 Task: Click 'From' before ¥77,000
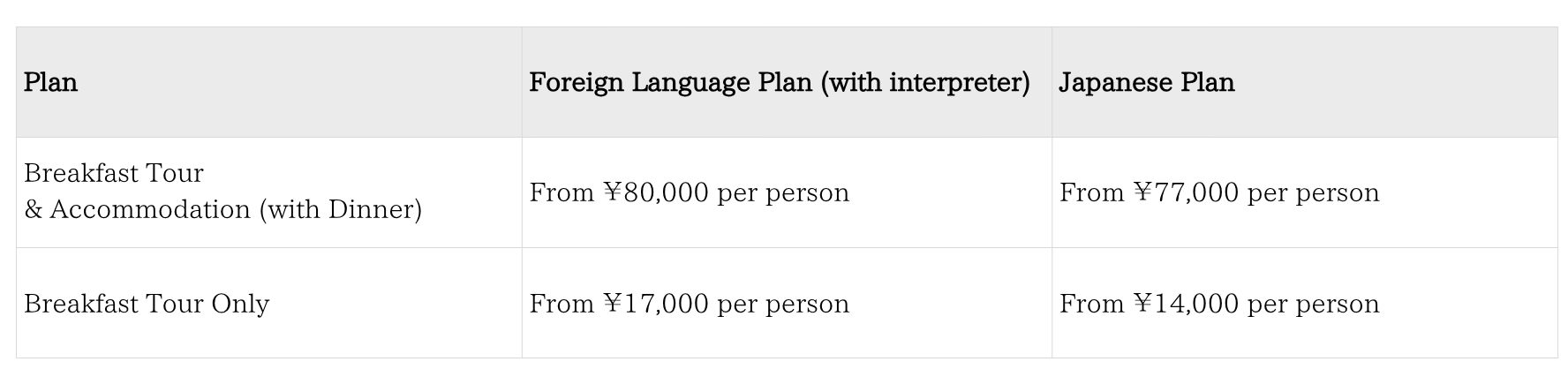1091,192
